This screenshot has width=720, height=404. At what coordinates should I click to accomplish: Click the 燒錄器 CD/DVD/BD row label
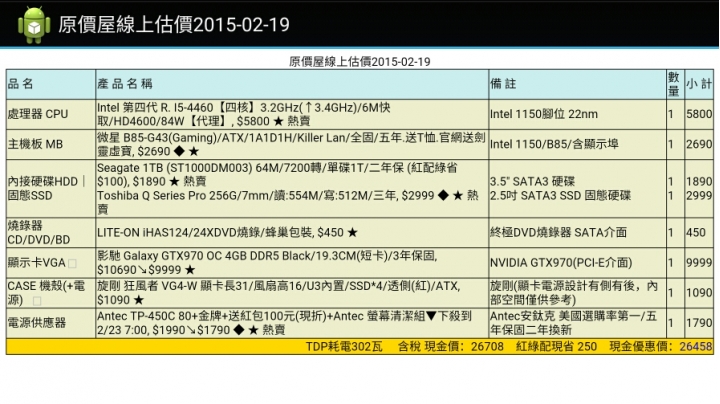[39, 233]
